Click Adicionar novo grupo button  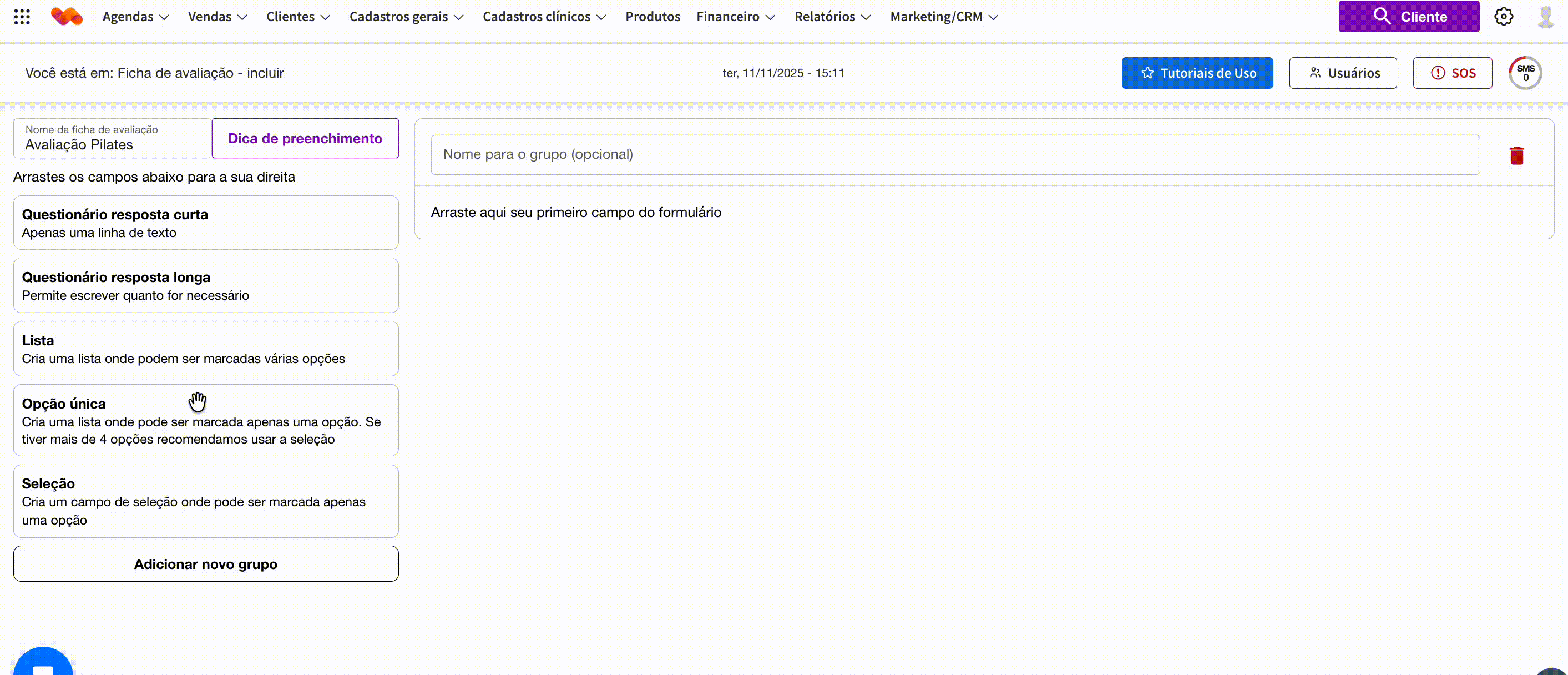(x=206, y=563)
